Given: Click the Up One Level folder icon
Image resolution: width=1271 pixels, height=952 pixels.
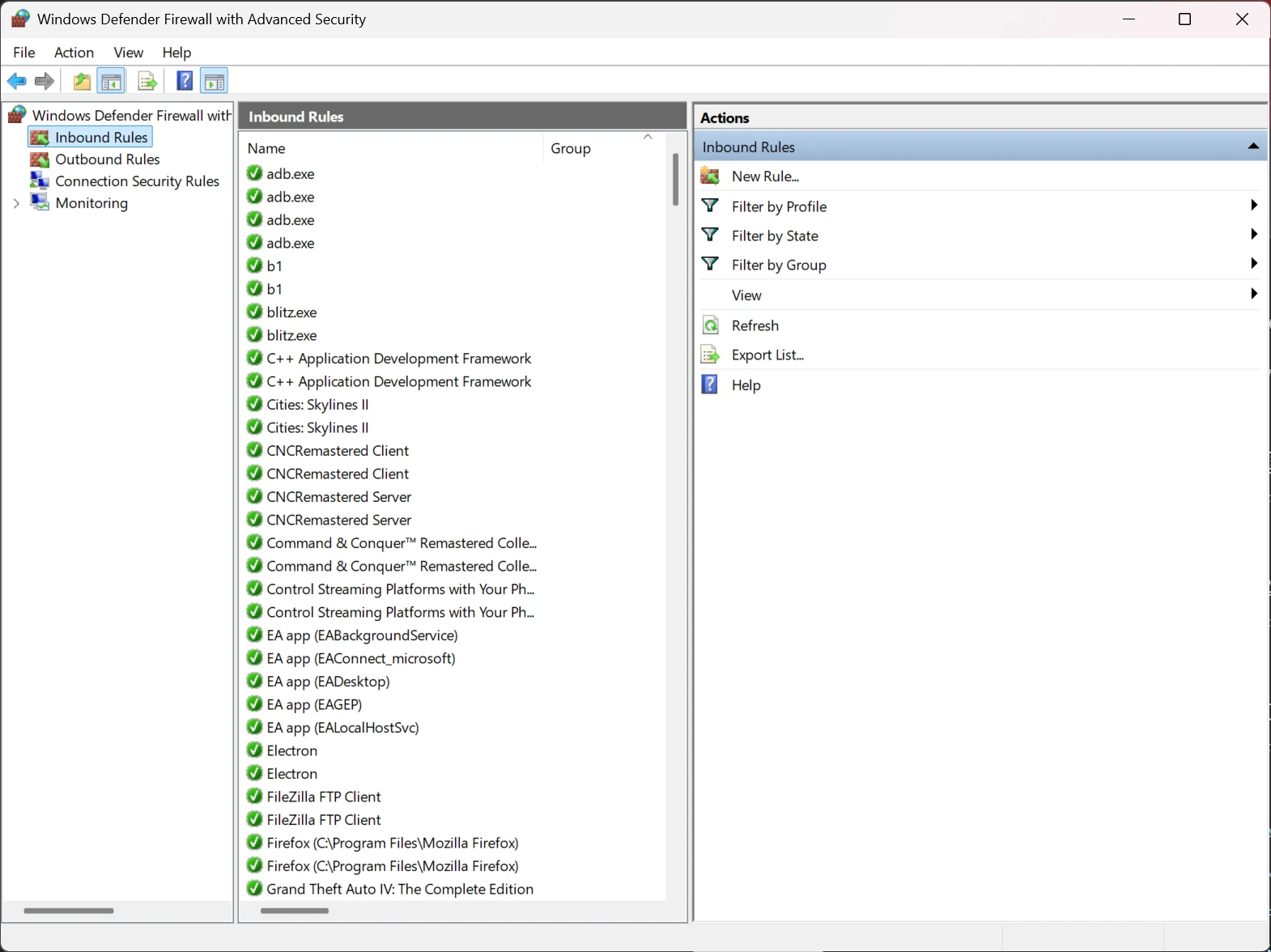Looking at the screenshot, I should 82,81.
